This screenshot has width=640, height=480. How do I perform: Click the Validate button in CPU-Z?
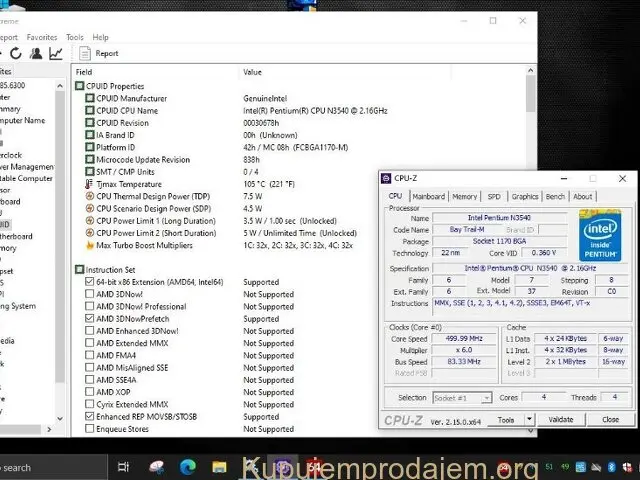point(561,420)
